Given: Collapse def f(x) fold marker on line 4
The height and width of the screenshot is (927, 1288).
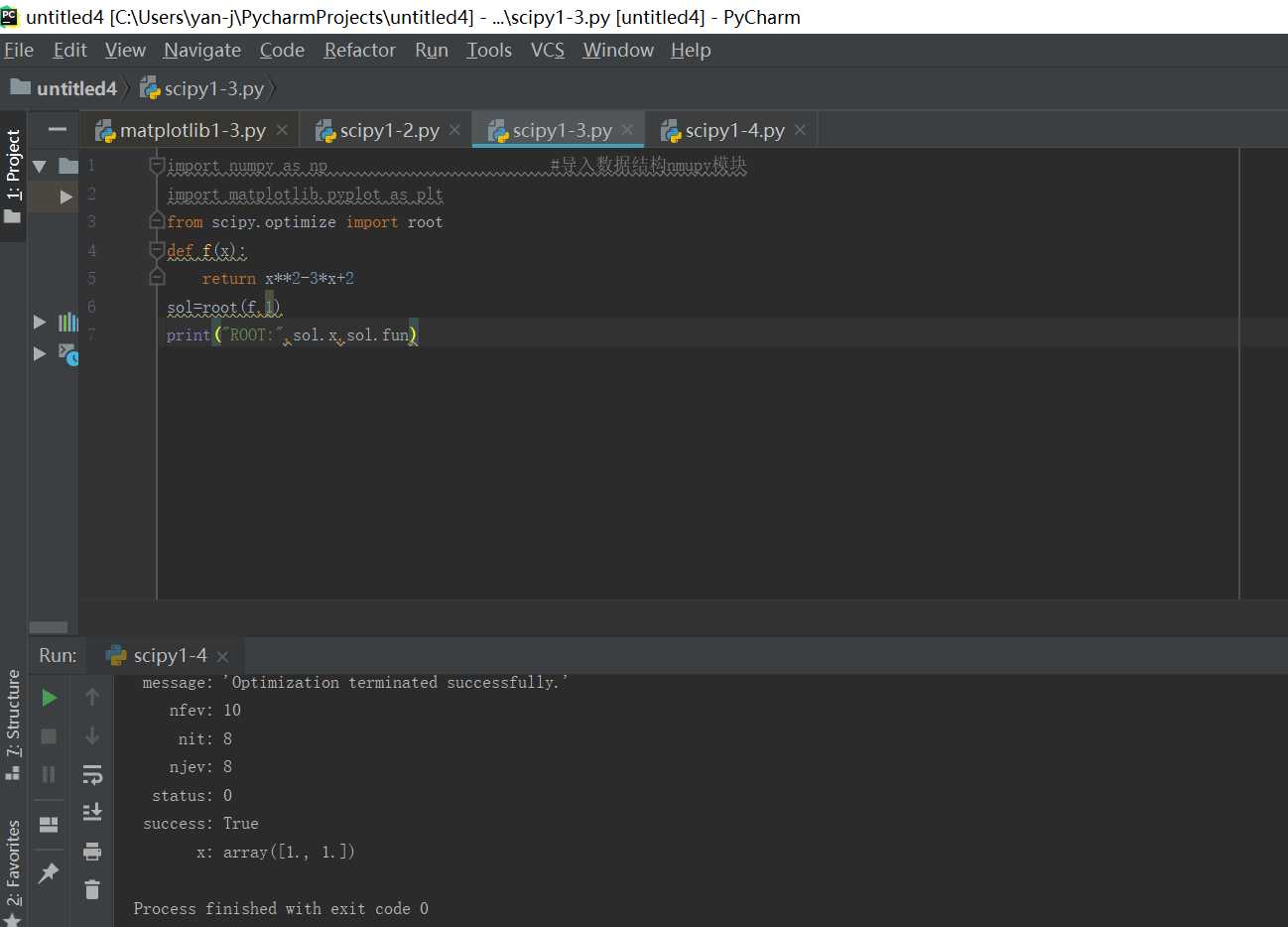Looking at the screenshot, I should 157,250.
